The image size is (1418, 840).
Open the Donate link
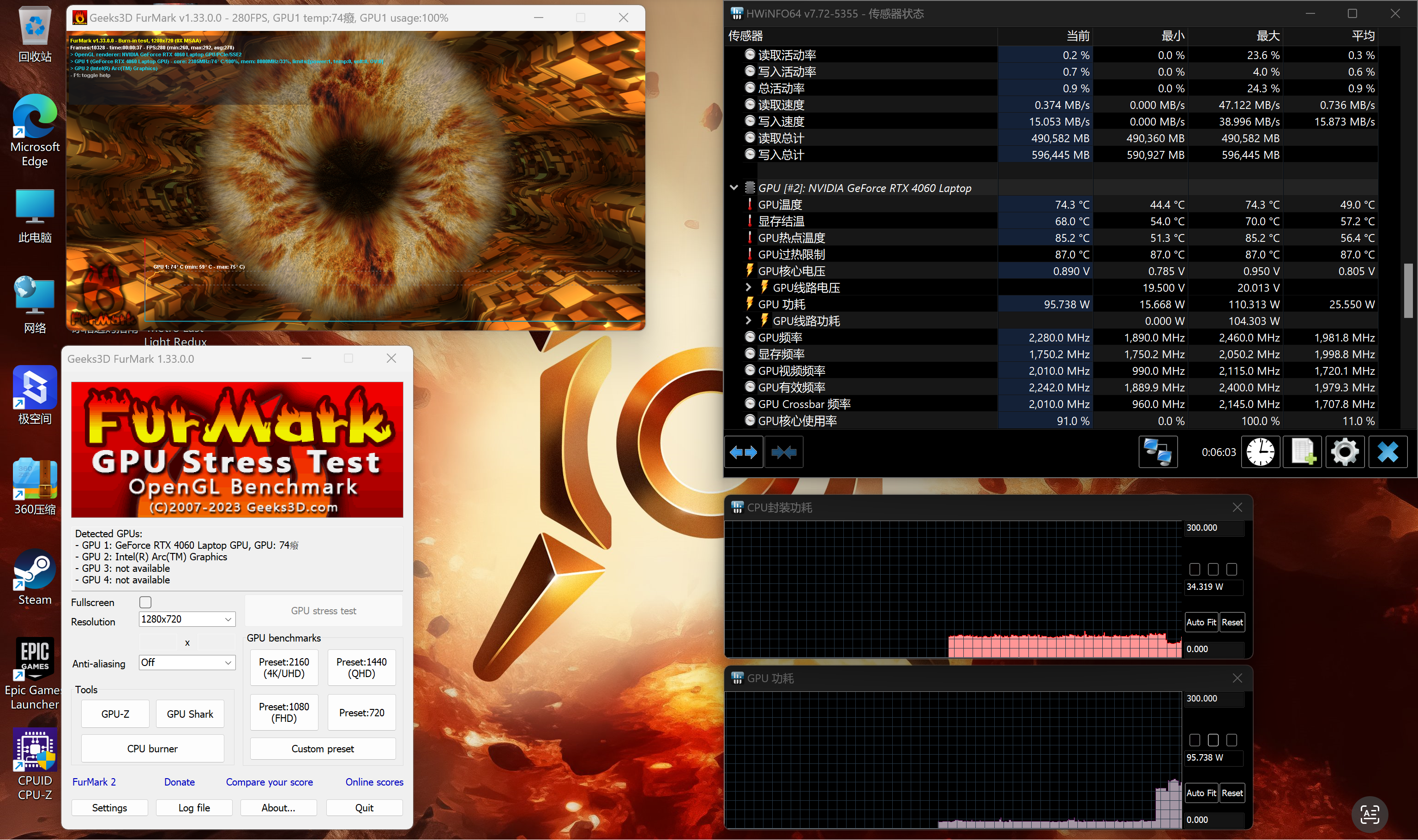(180, 782)
